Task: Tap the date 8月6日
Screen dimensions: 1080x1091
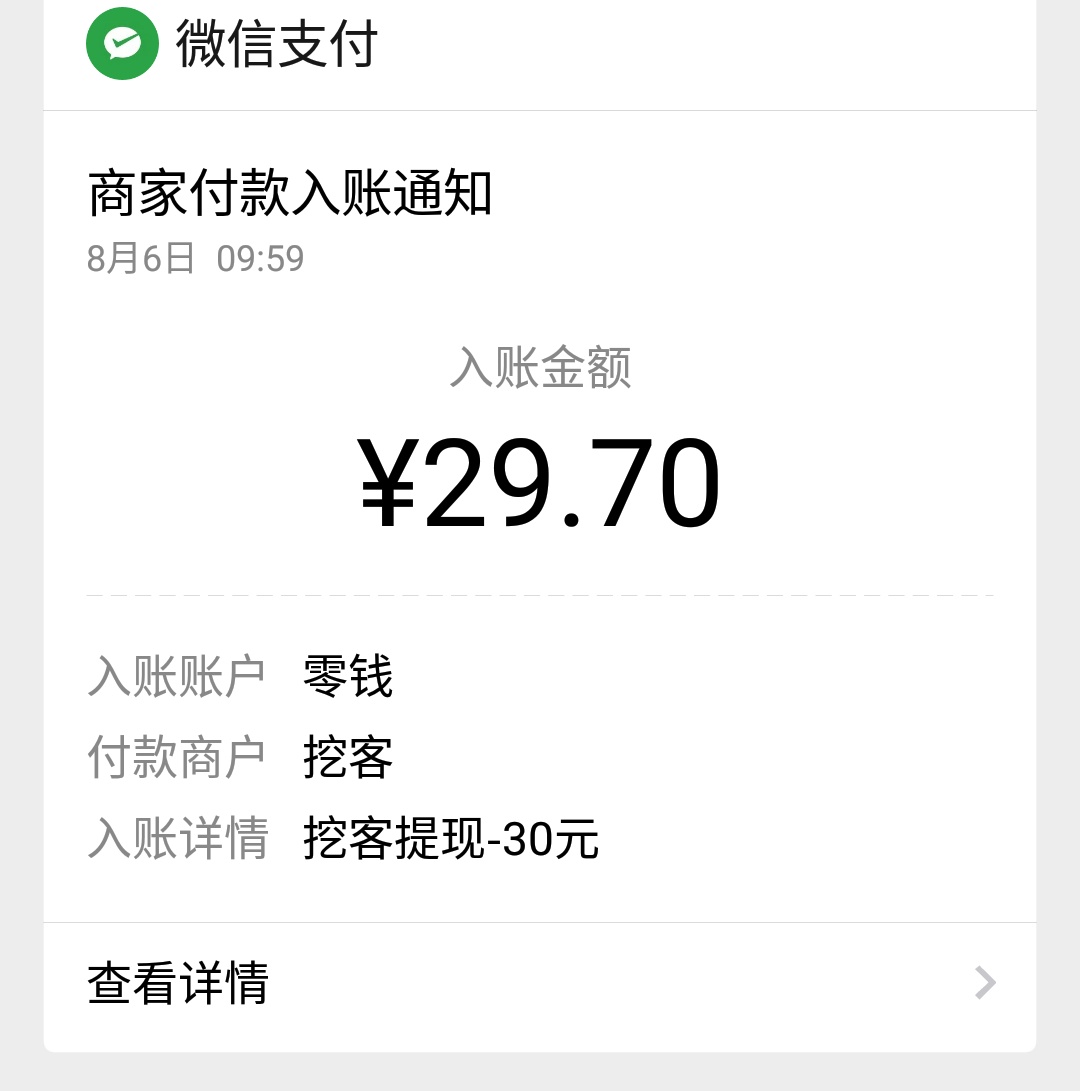Action: [x=141, y=259]
